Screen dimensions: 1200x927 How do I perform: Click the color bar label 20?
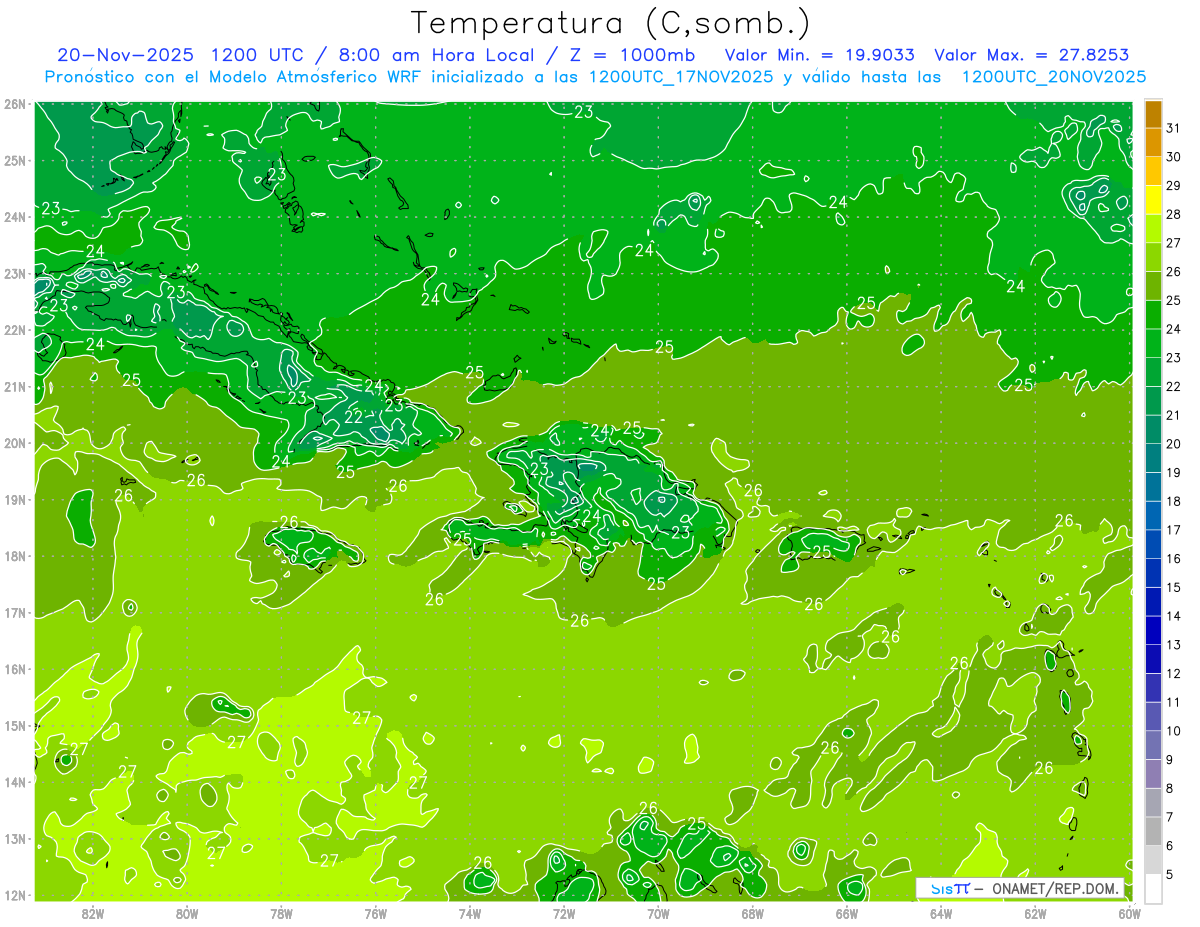pyautogui.click(x=1173, y=444)
